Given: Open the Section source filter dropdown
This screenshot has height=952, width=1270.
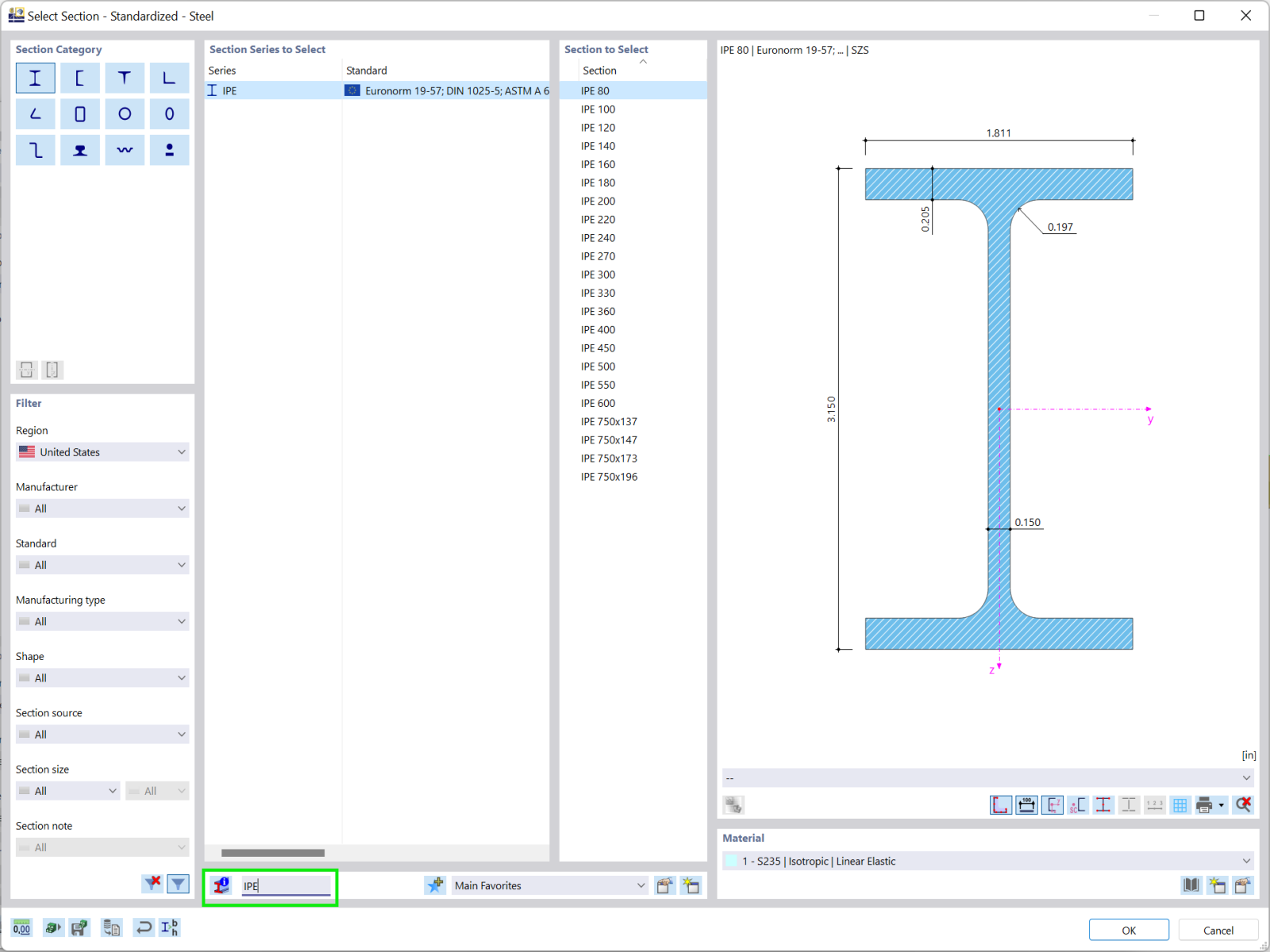Looking at the screenshot, I should point(102,735).
